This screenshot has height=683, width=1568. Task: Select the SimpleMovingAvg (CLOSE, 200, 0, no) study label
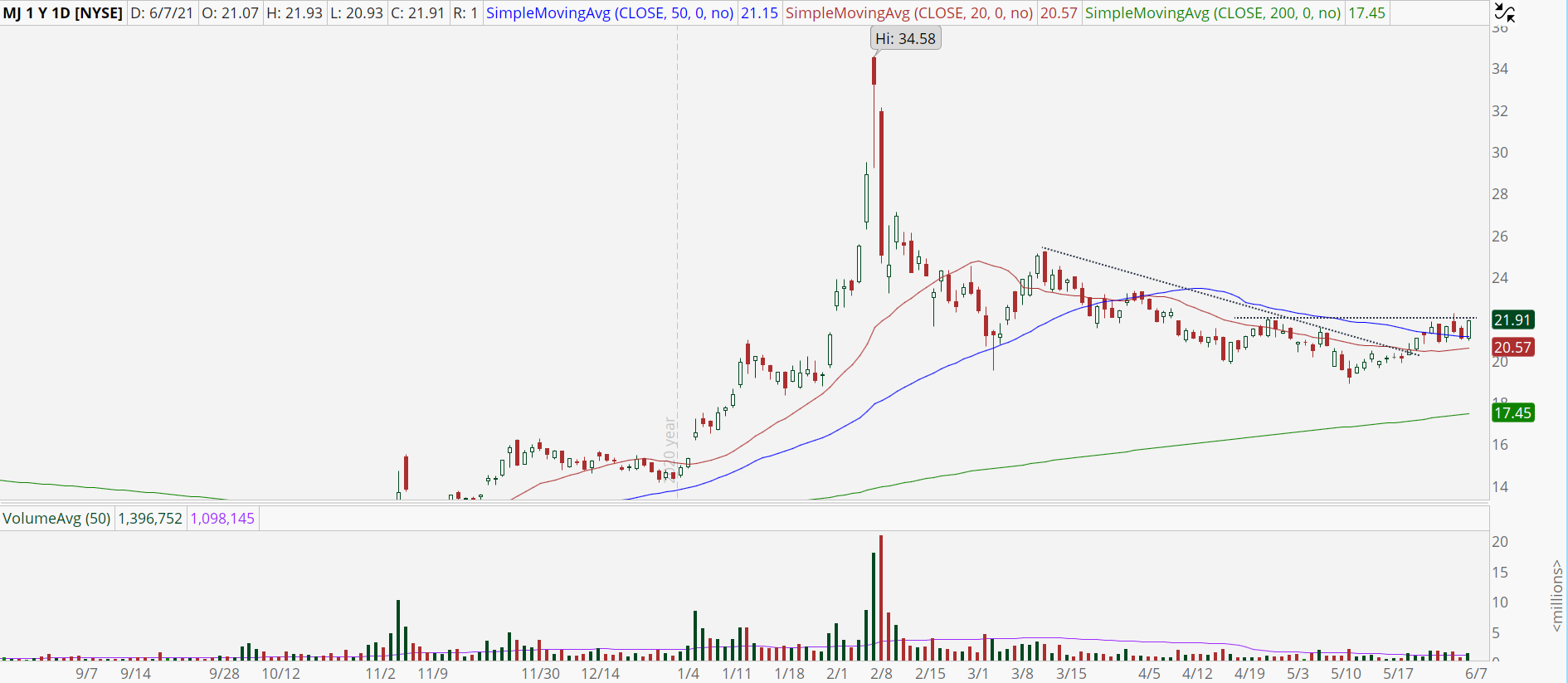[x=1213, y=13]
